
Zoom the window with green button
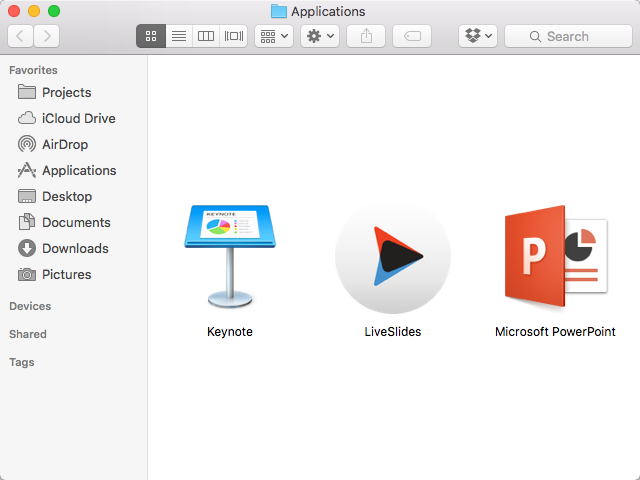[x=54, y=11]
